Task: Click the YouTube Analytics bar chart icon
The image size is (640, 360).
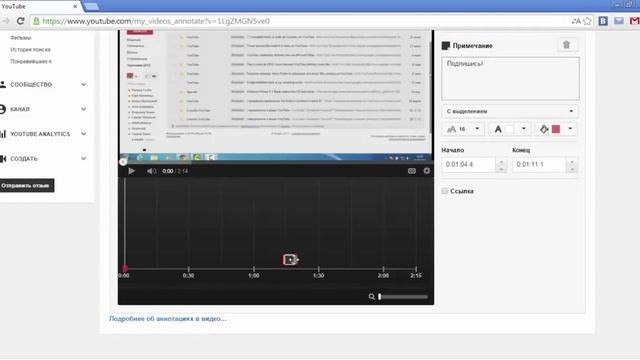Action: tap(3, 134)
